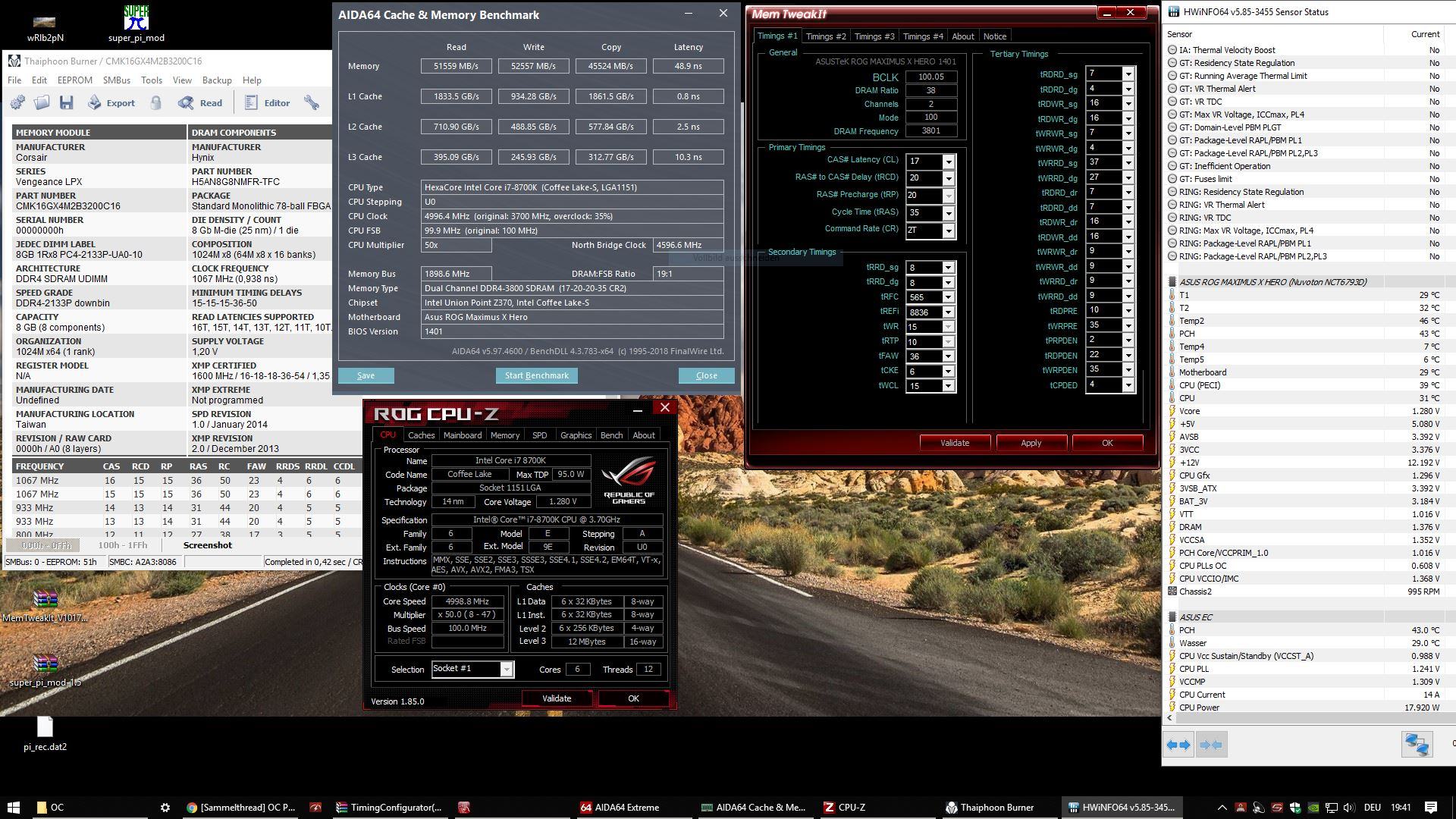Click the Sensor column header in HWiNFO
This screenshot has height=819, width=1456.
click(x=1273, y=34)
